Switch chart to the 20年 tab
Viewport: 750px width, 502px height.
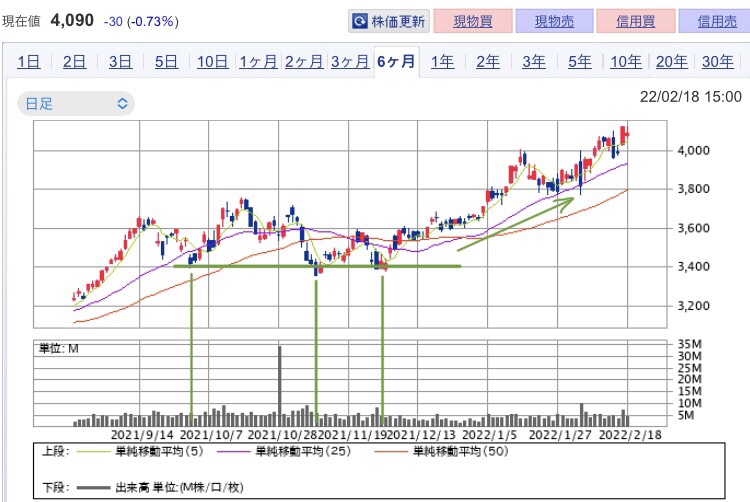pos(672,62)
